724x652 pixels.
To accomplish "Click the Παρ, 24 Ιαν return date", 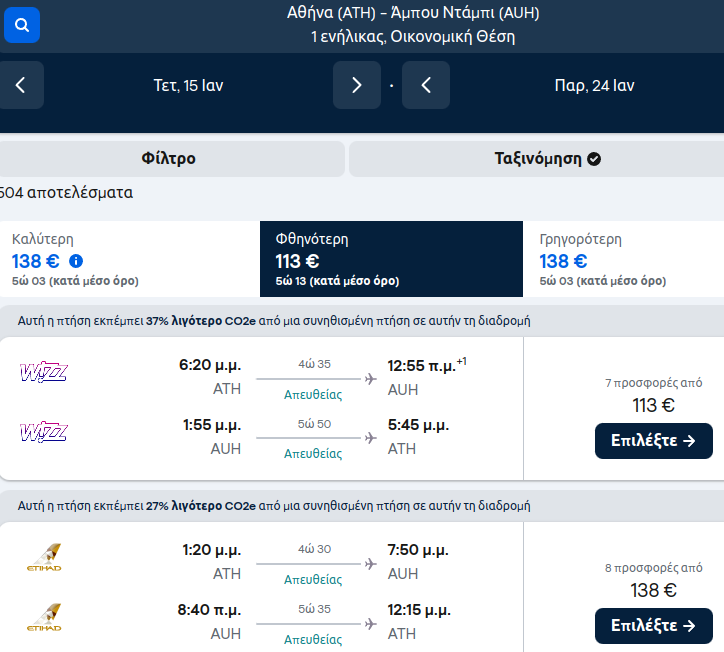I will click(x=594, y=85).
